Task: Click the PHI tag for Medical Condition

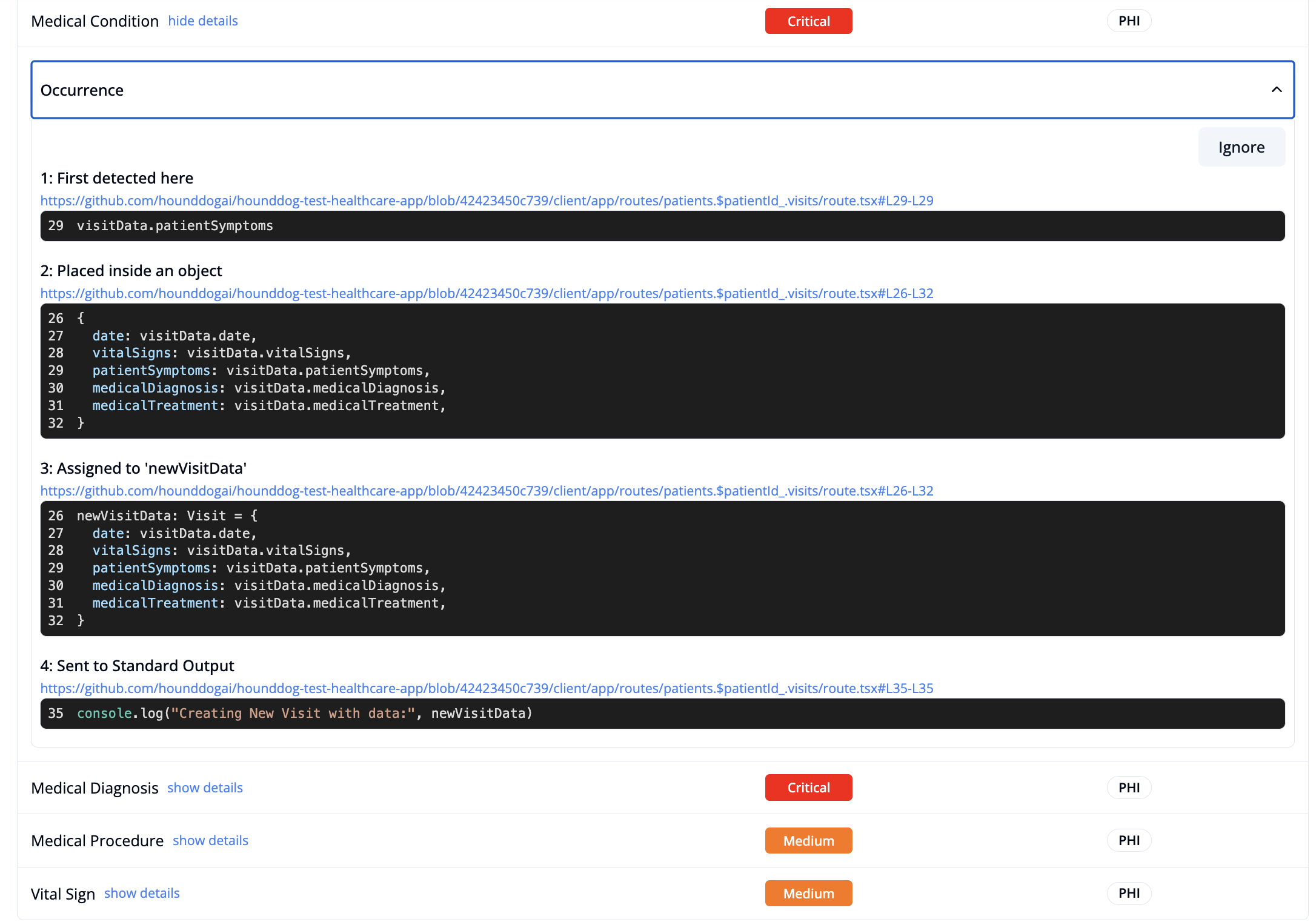Action: [1129, 21]
